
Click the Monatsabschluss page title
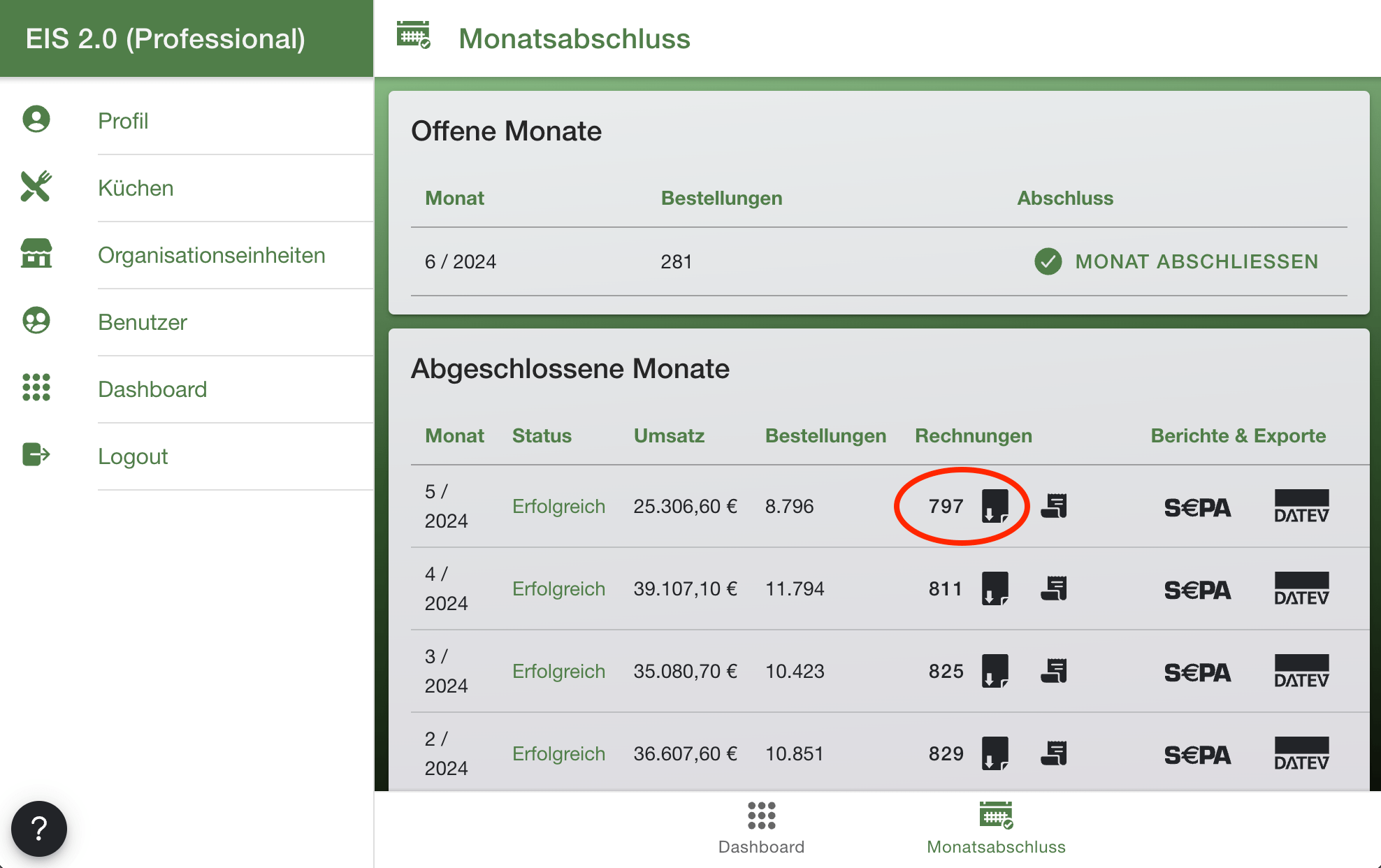pos(574,38)
